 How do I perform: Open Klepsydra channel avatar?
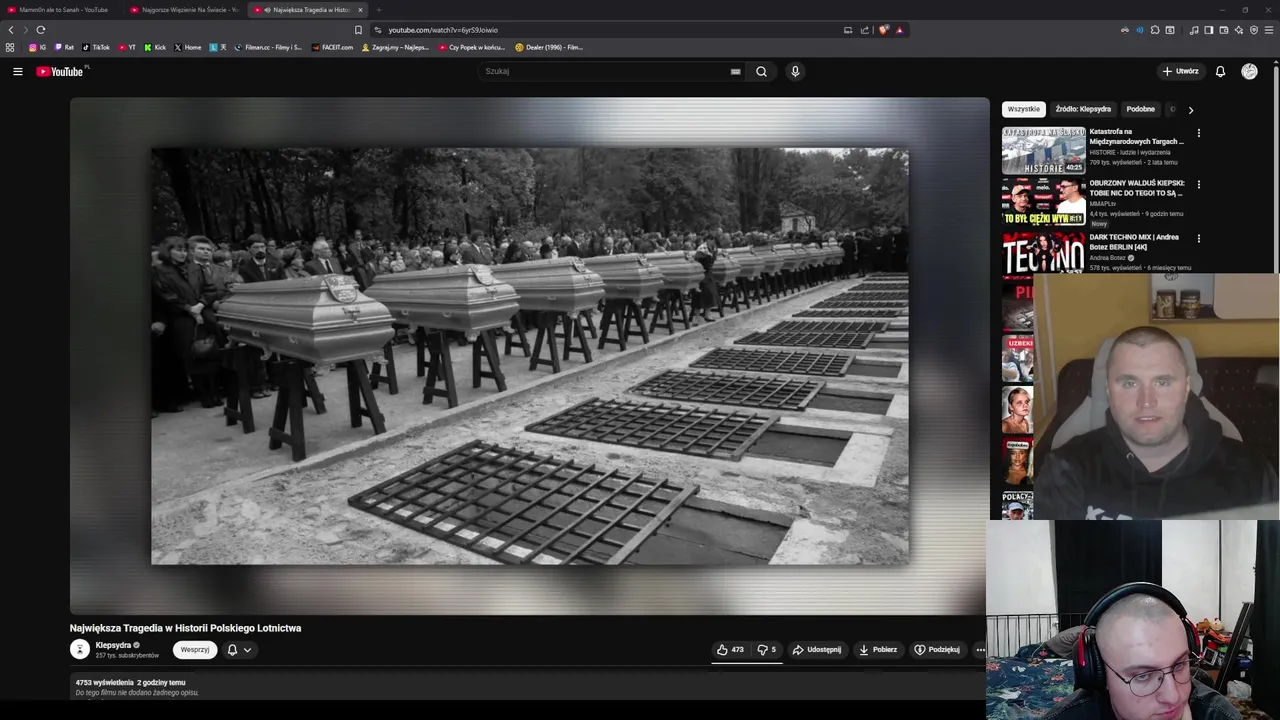coord(79,649)
